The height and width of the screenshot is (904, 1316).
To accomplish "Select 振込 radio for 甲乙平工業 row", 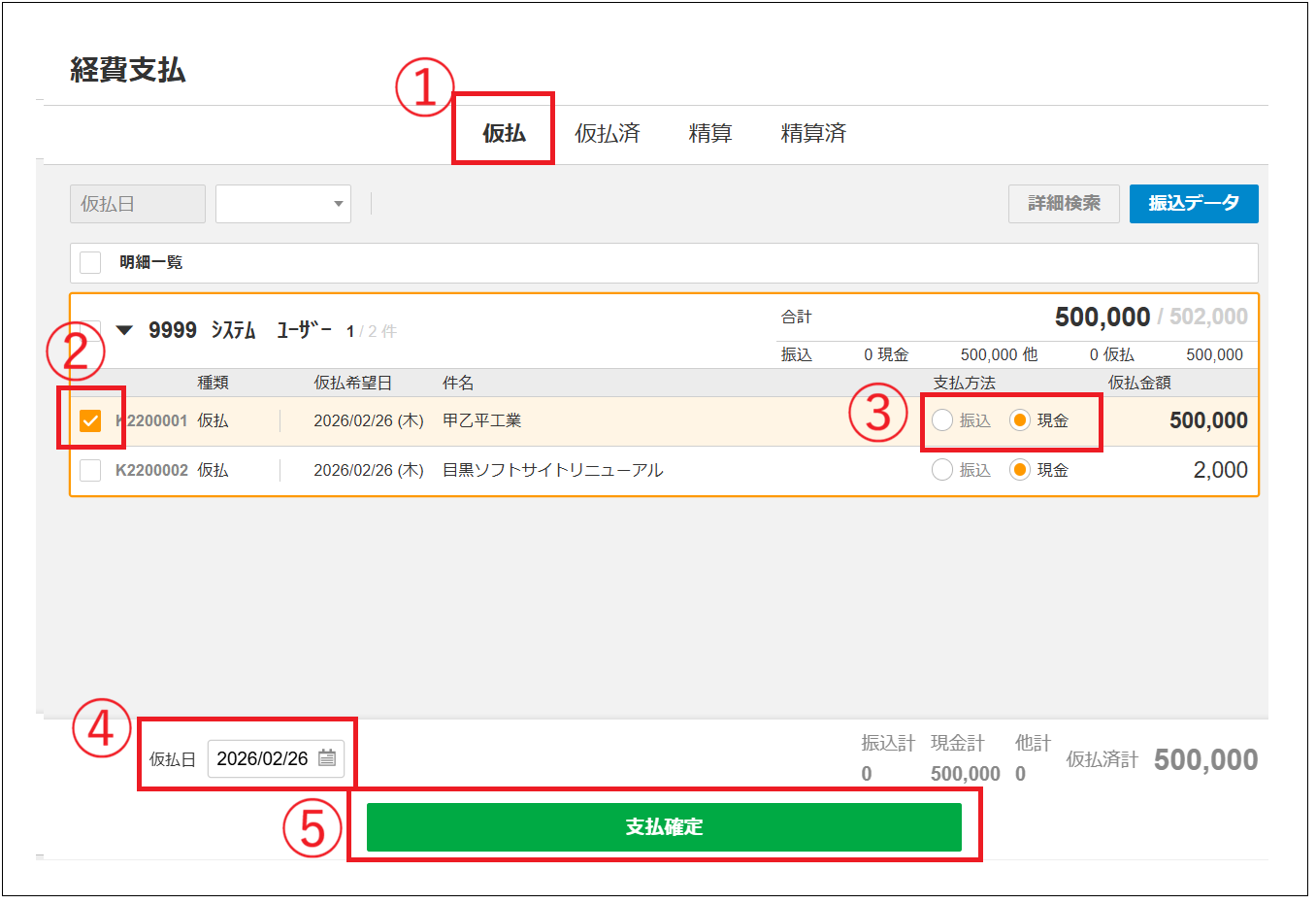I will coord(942,420).
